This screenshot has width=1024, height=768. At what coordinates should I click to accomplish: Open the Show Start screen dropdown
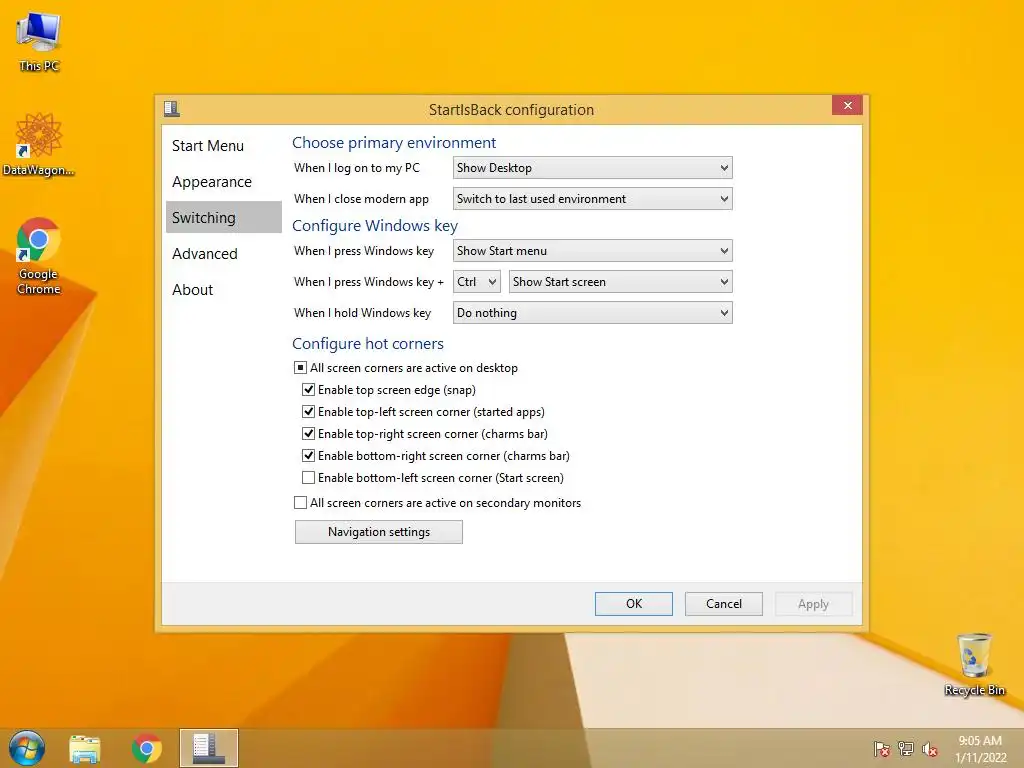click(x=620, y=281)
